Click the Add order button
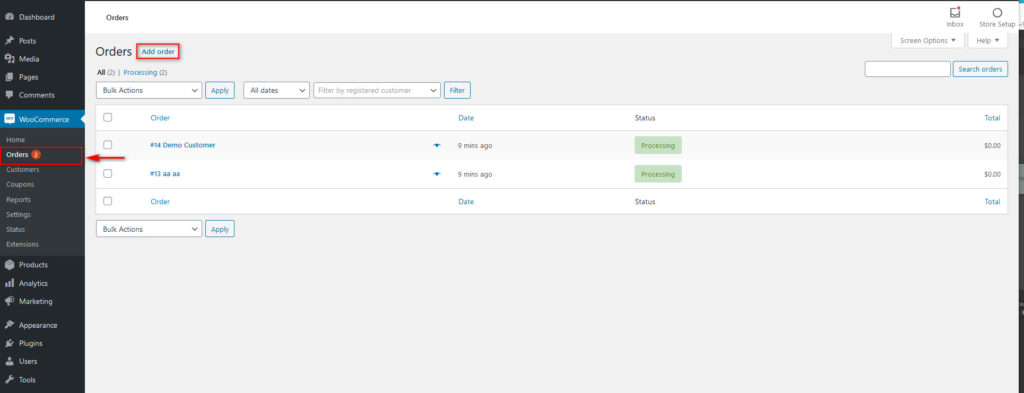Screen dimensions: 1024x393 [158, 51]
